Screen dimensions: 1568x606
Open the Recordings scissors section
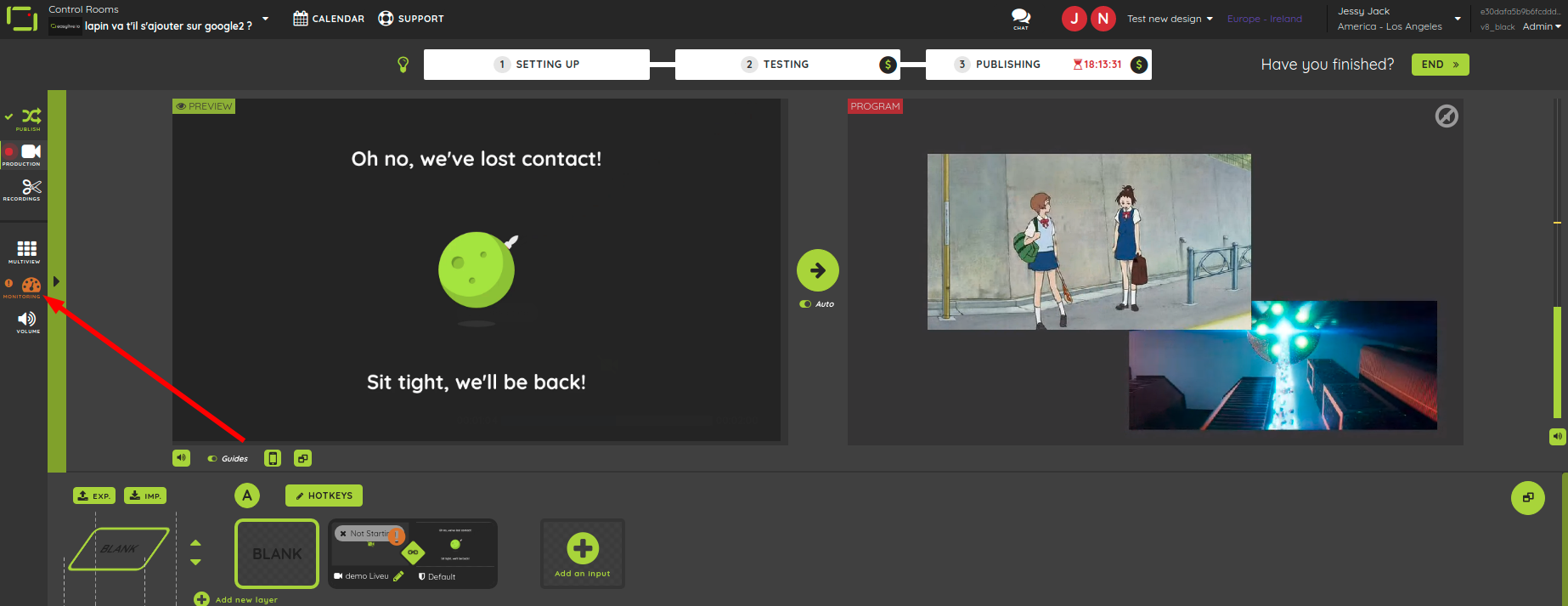[31, 189]
